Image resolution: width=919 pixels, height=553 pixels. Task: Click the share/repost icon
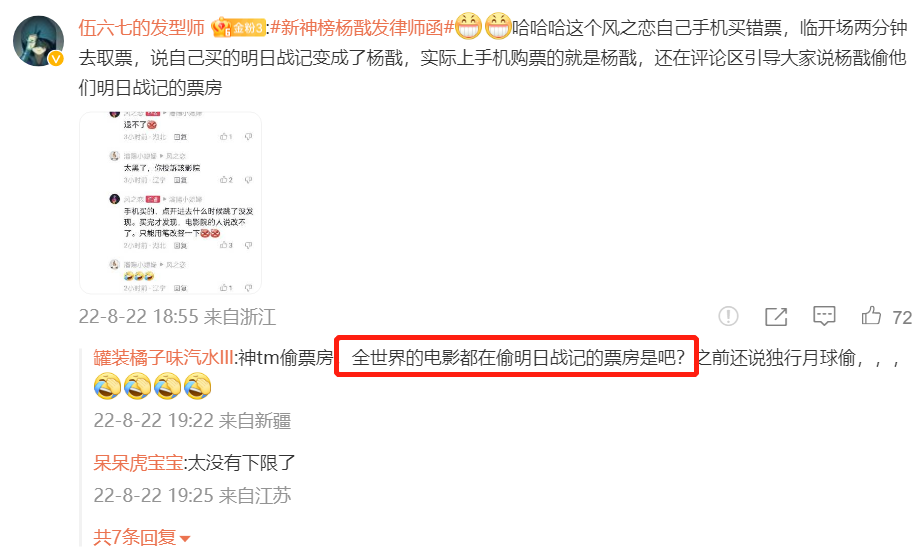tap(776, 316)
